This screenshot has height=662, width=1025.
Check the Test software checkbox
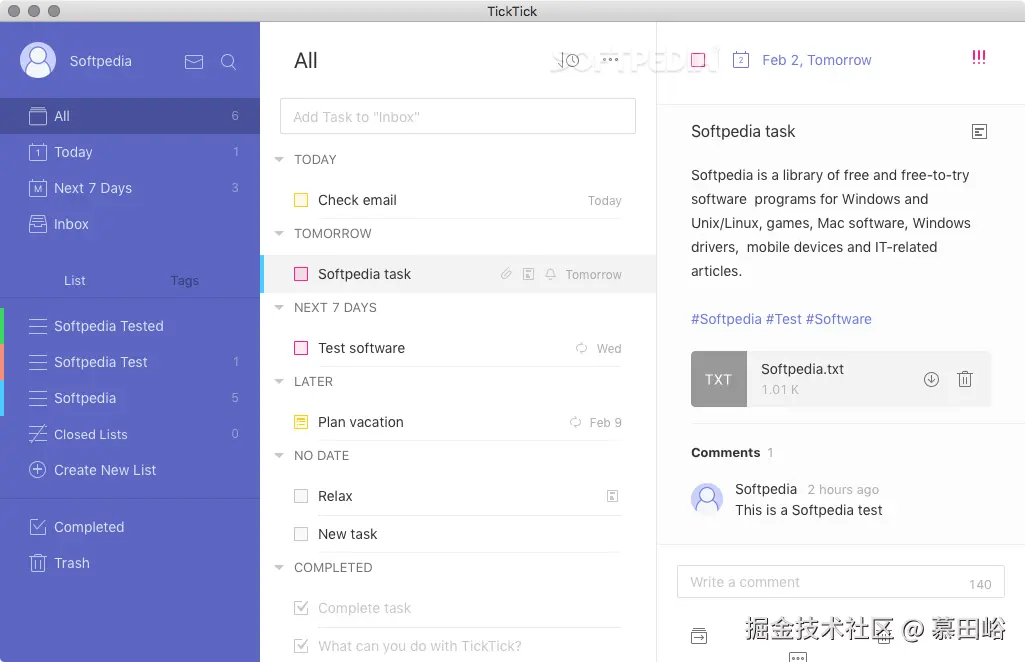[x=301, y=348]
